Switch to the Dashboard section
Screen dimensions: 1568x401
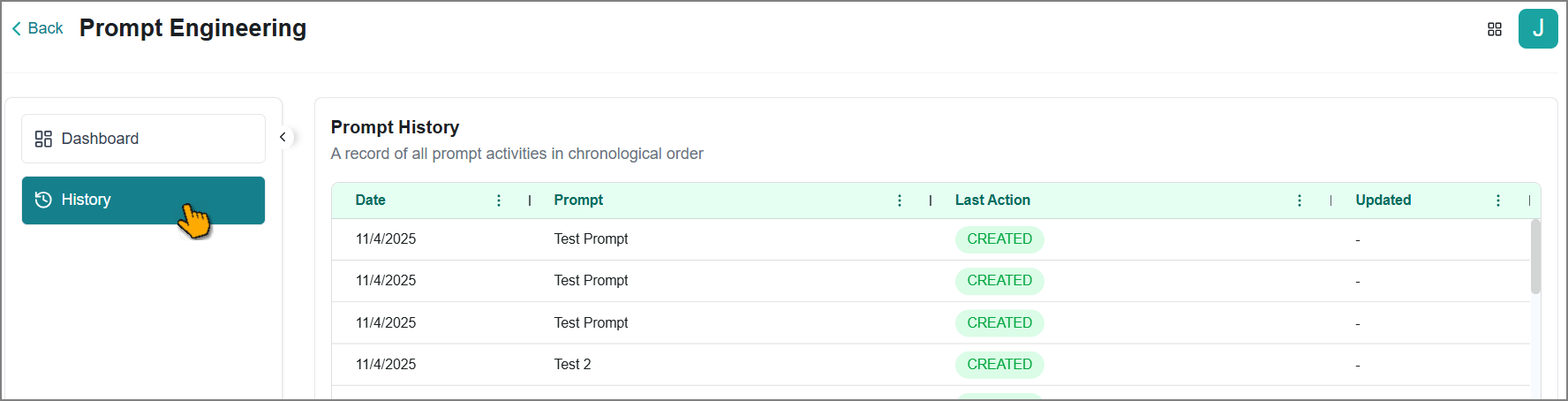tap(143, 139)
